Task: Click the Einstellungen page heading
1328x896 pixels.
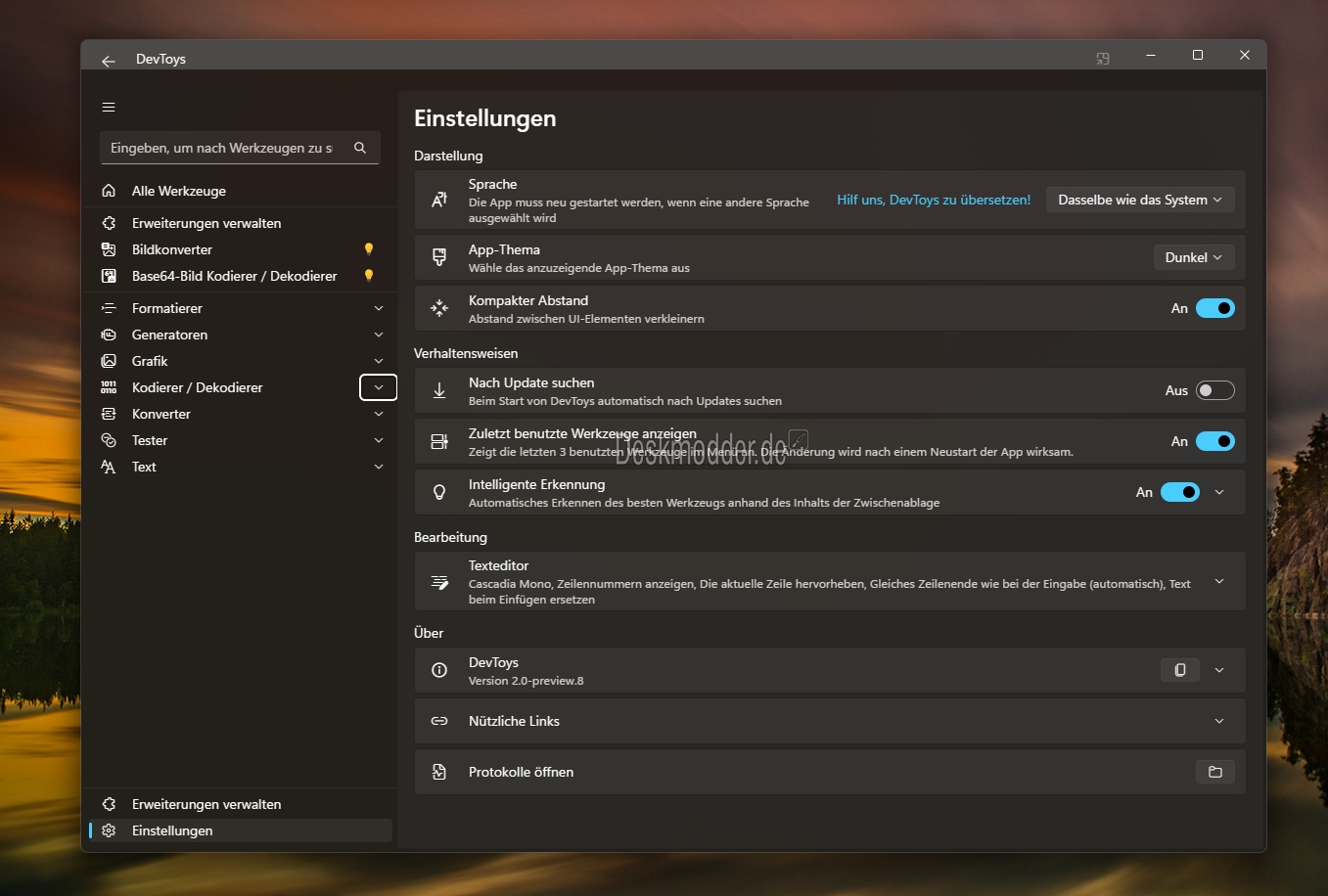Action: pyautogui.click(x=484, y=118)
